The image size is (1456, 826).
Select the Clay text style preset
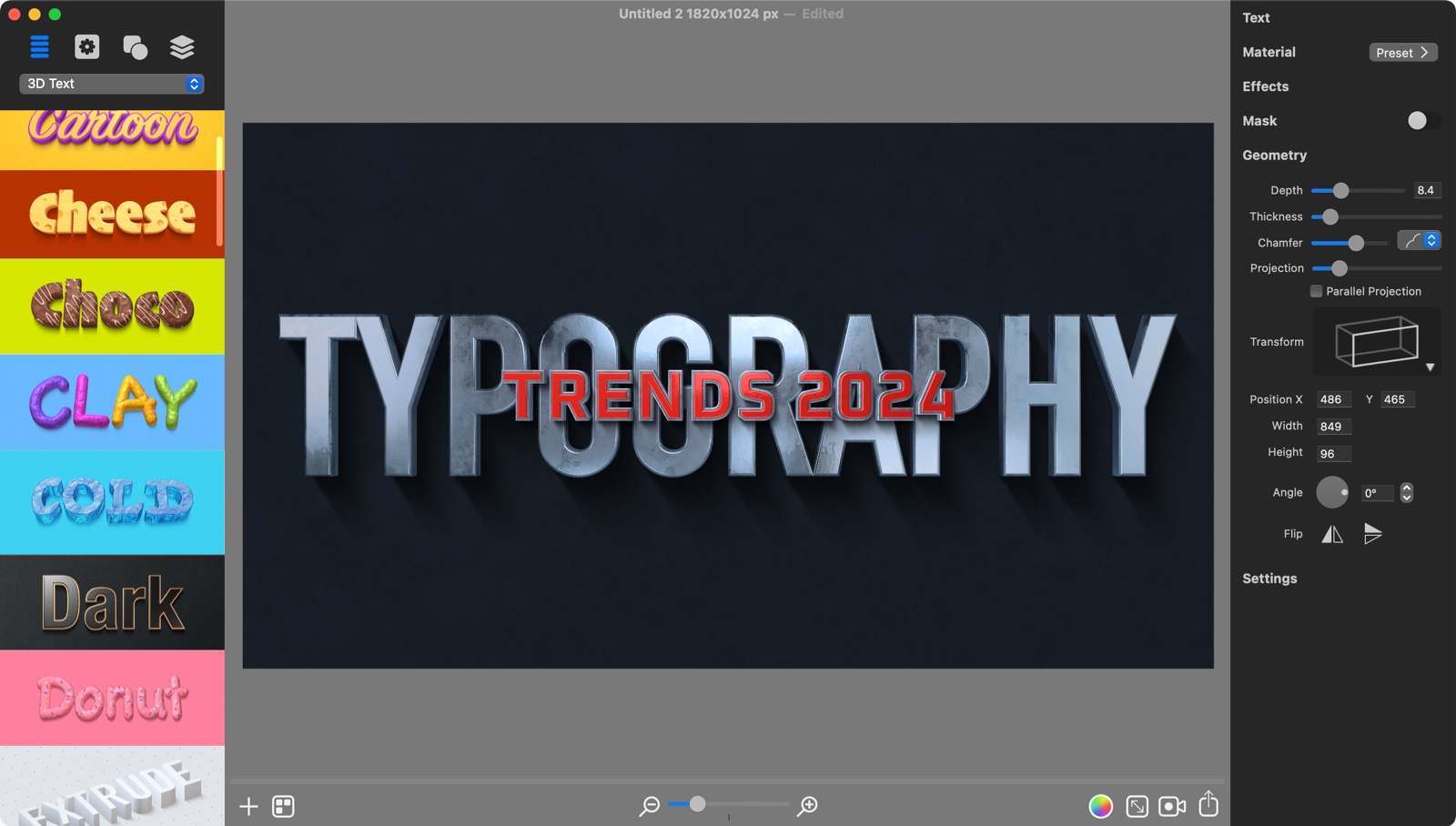(112, 402)
